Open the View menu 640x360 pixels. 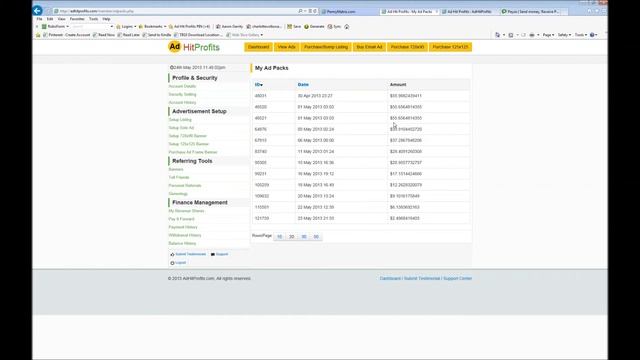(61, 19)
